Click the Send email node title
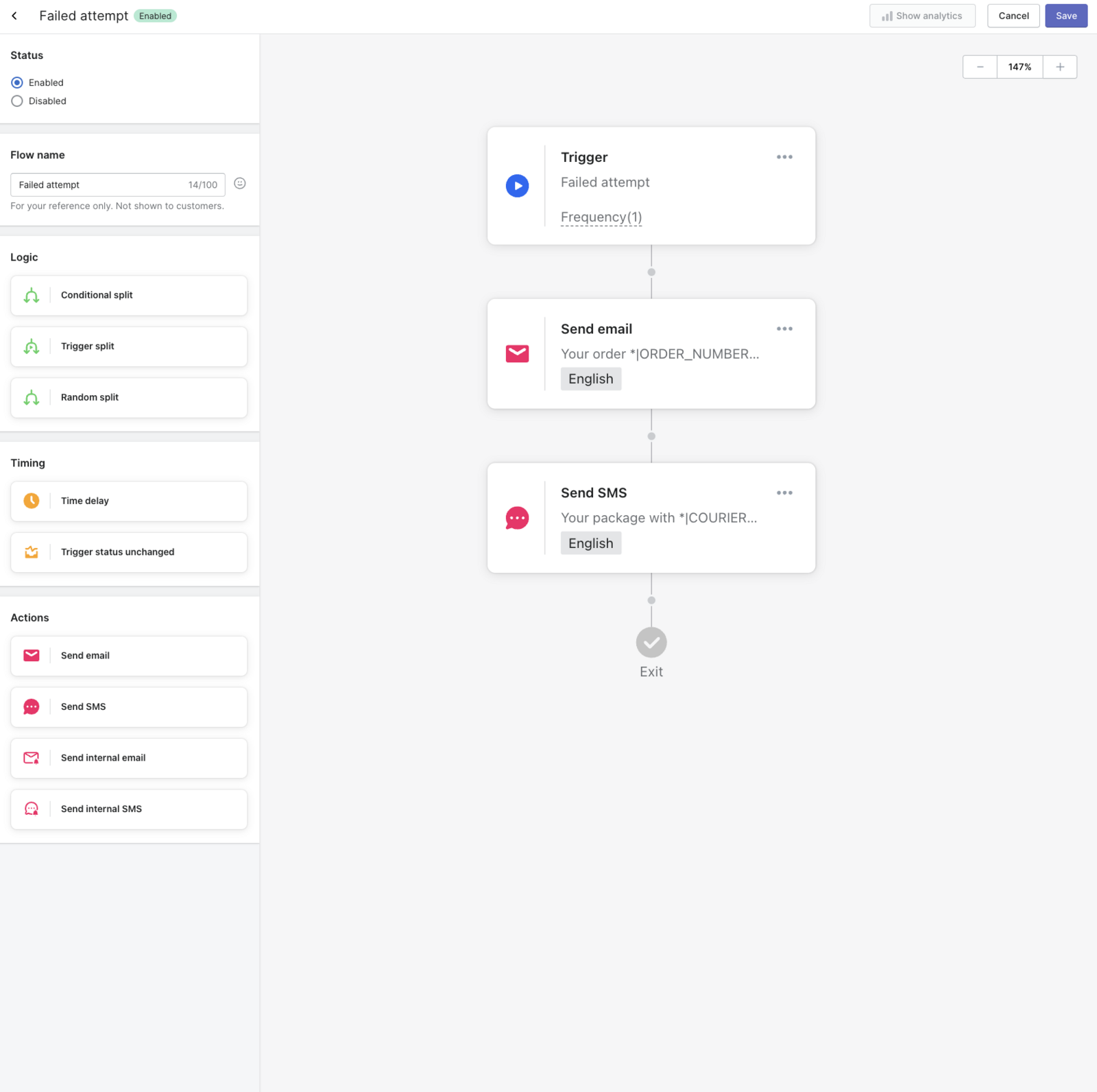Viewport: 1097px width, 1092px height. point(596,329)
